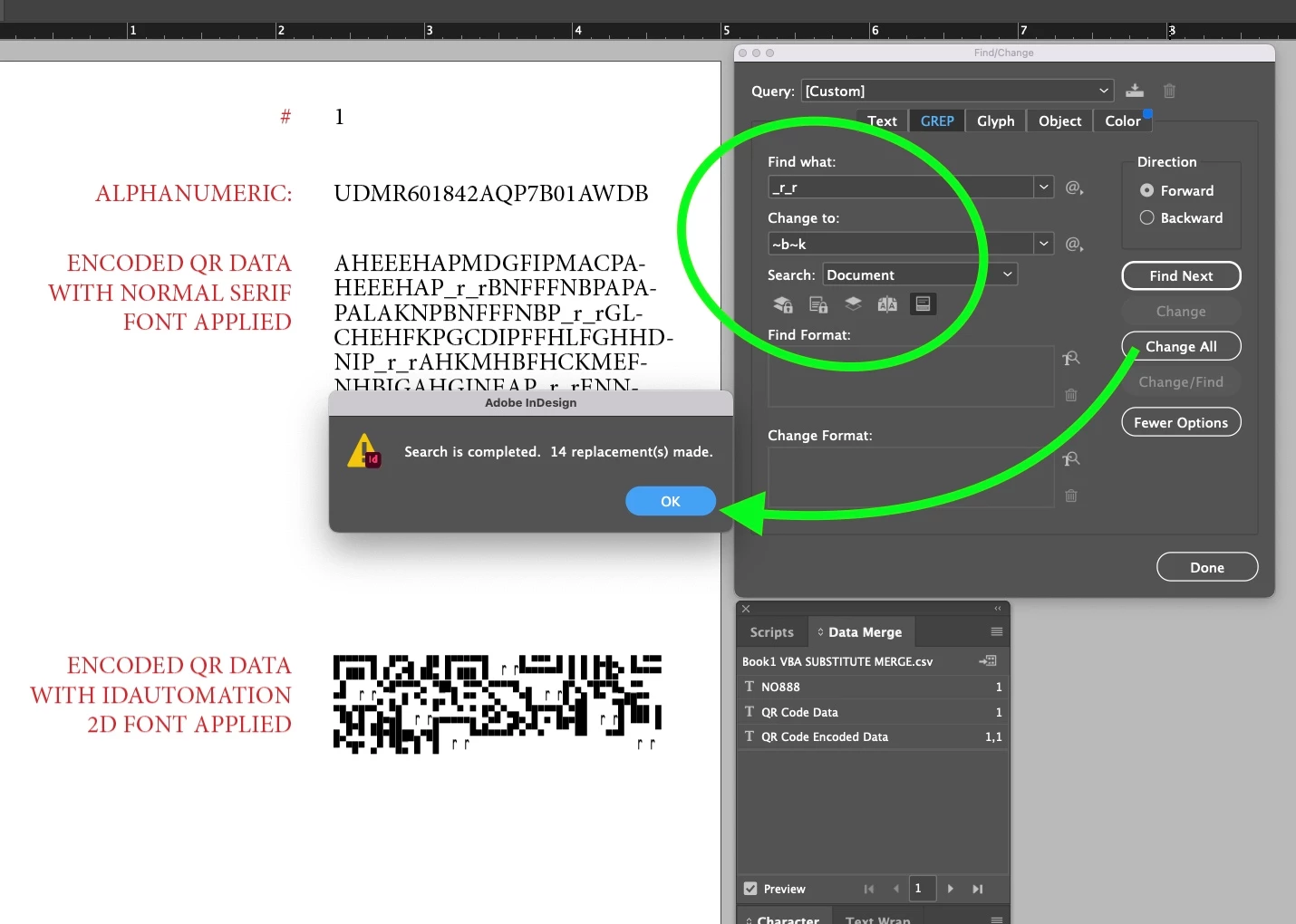Image resolution: width=1296 pixels, height=924 pixels.
Task: Go to first Data Merge record
Action: [x=868, y=889]
